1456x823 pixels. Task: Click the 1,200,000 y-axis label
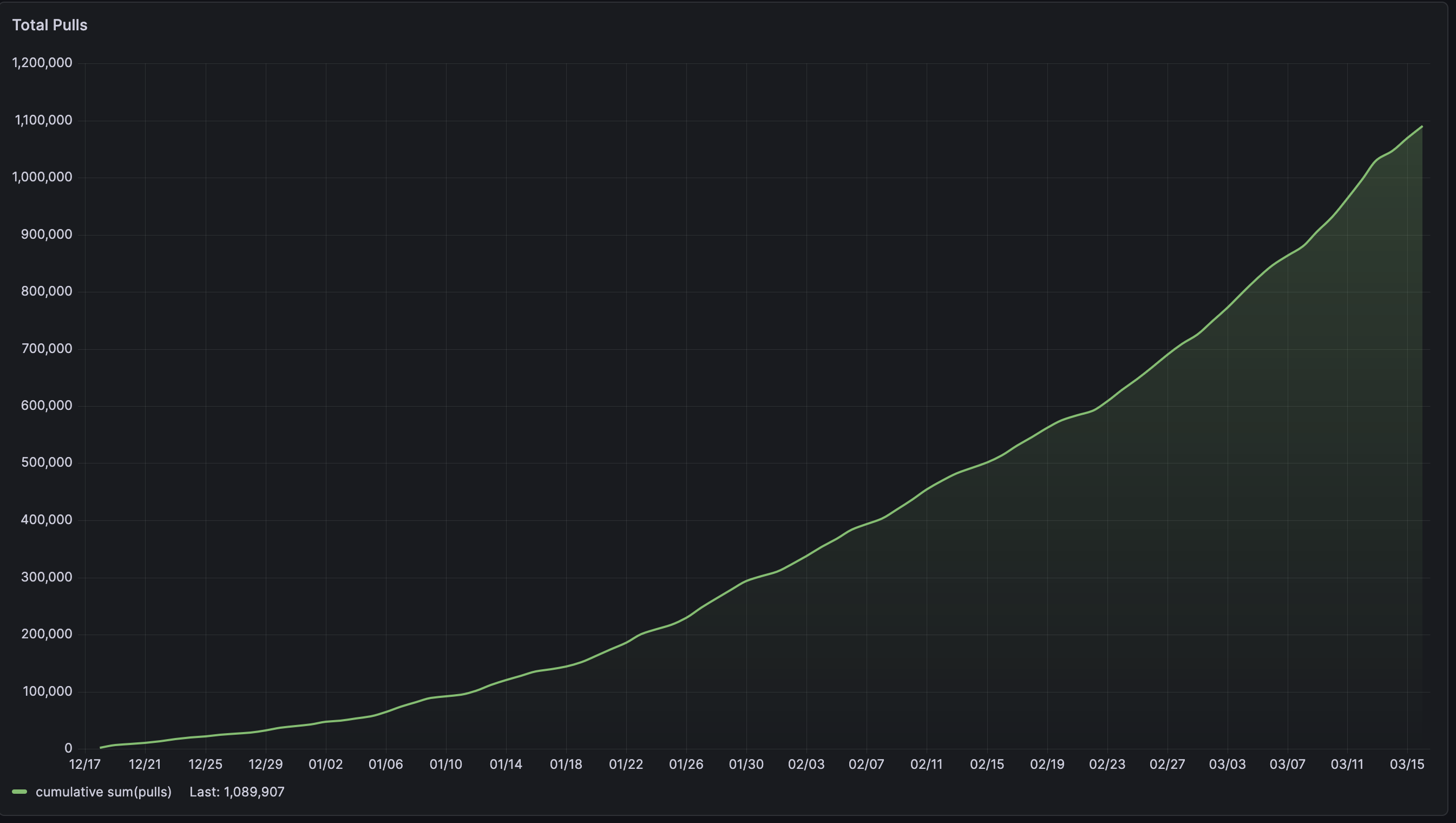point(42,63)
